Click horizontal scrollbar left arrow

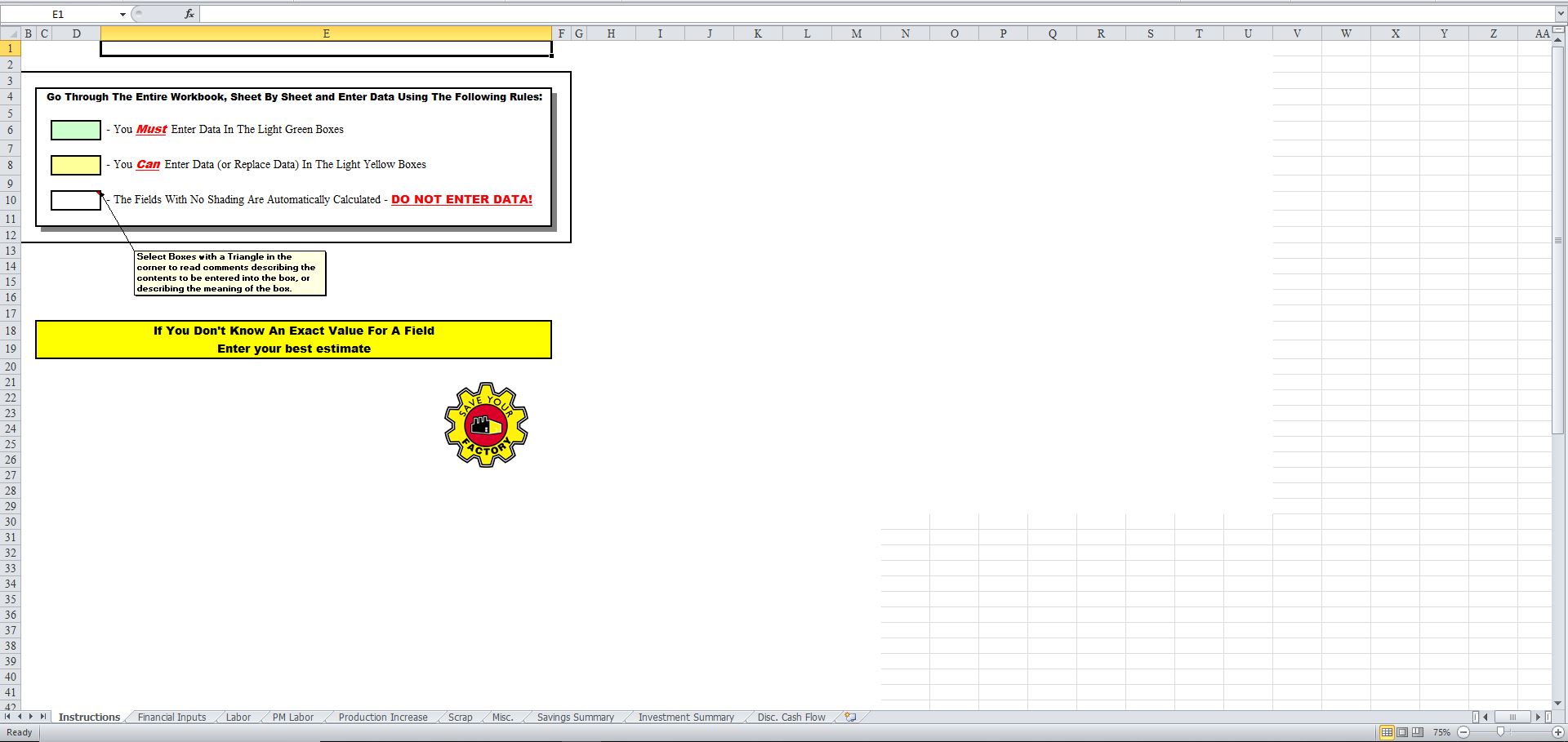pos(1485,717)
